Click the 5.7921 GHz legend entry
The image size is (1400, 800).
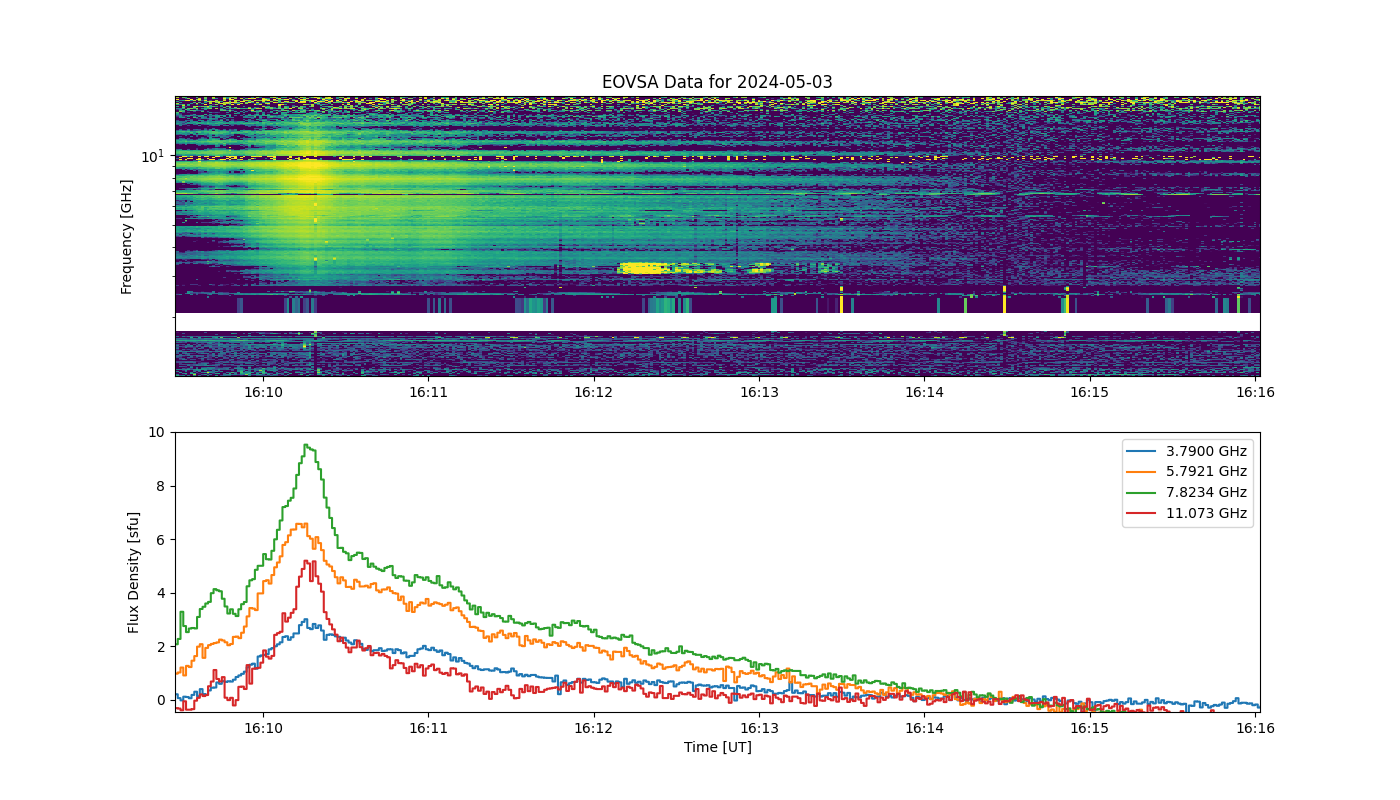(1188, 472)
